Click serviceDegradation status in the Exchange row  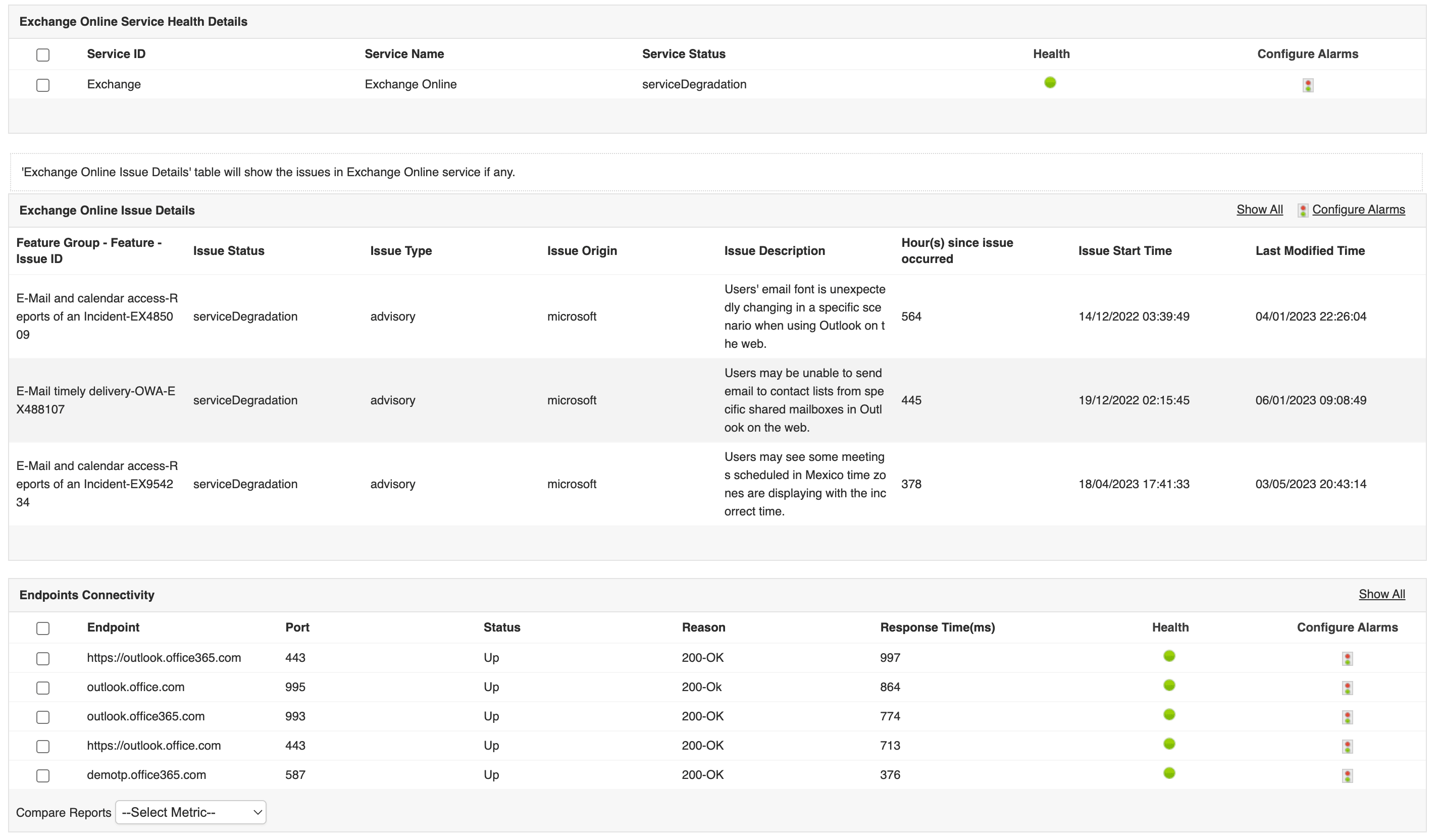694,85
